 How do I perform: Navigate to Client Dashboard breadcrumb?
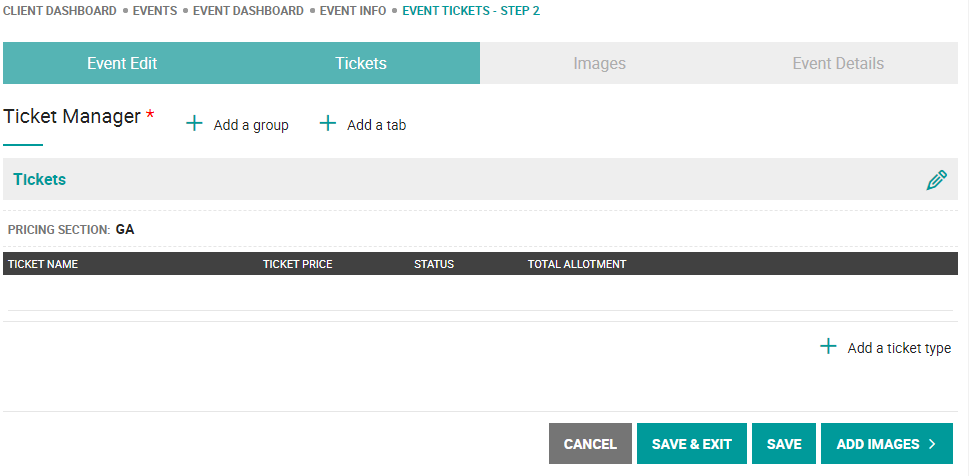click(x=60, y=11)
